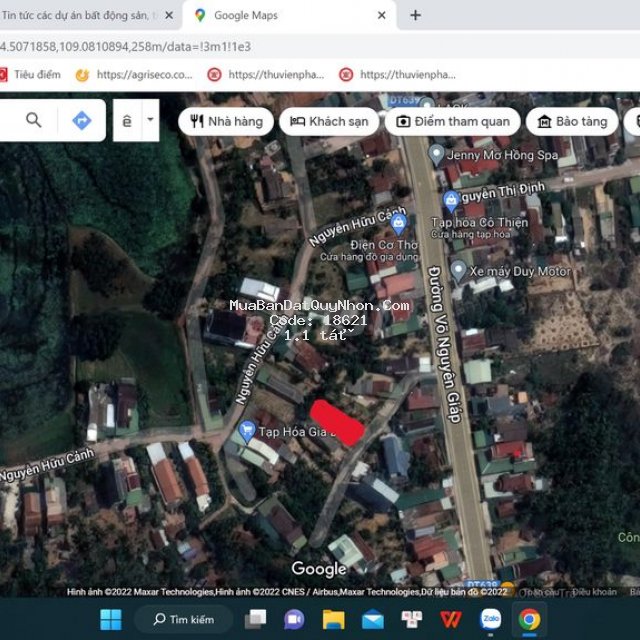This screenshot has width=640, height=640.
Task: Filter map by Khách sạn hotels
Action: (329, 121)
